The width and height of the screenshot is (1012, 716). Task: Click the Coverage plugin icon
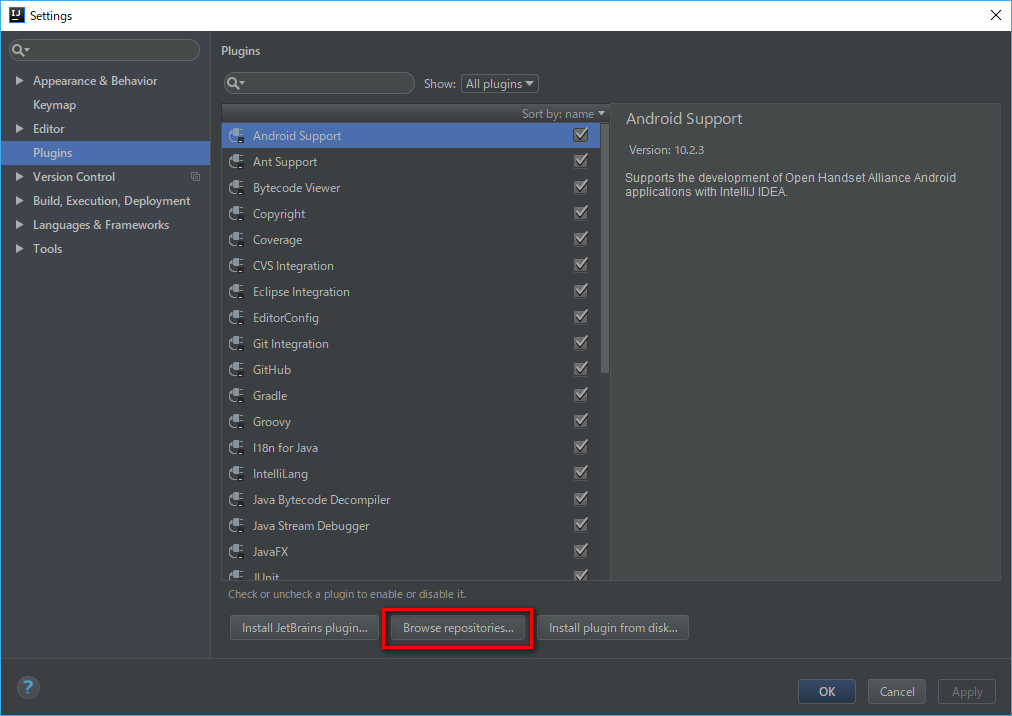click(x=237, y=240)
